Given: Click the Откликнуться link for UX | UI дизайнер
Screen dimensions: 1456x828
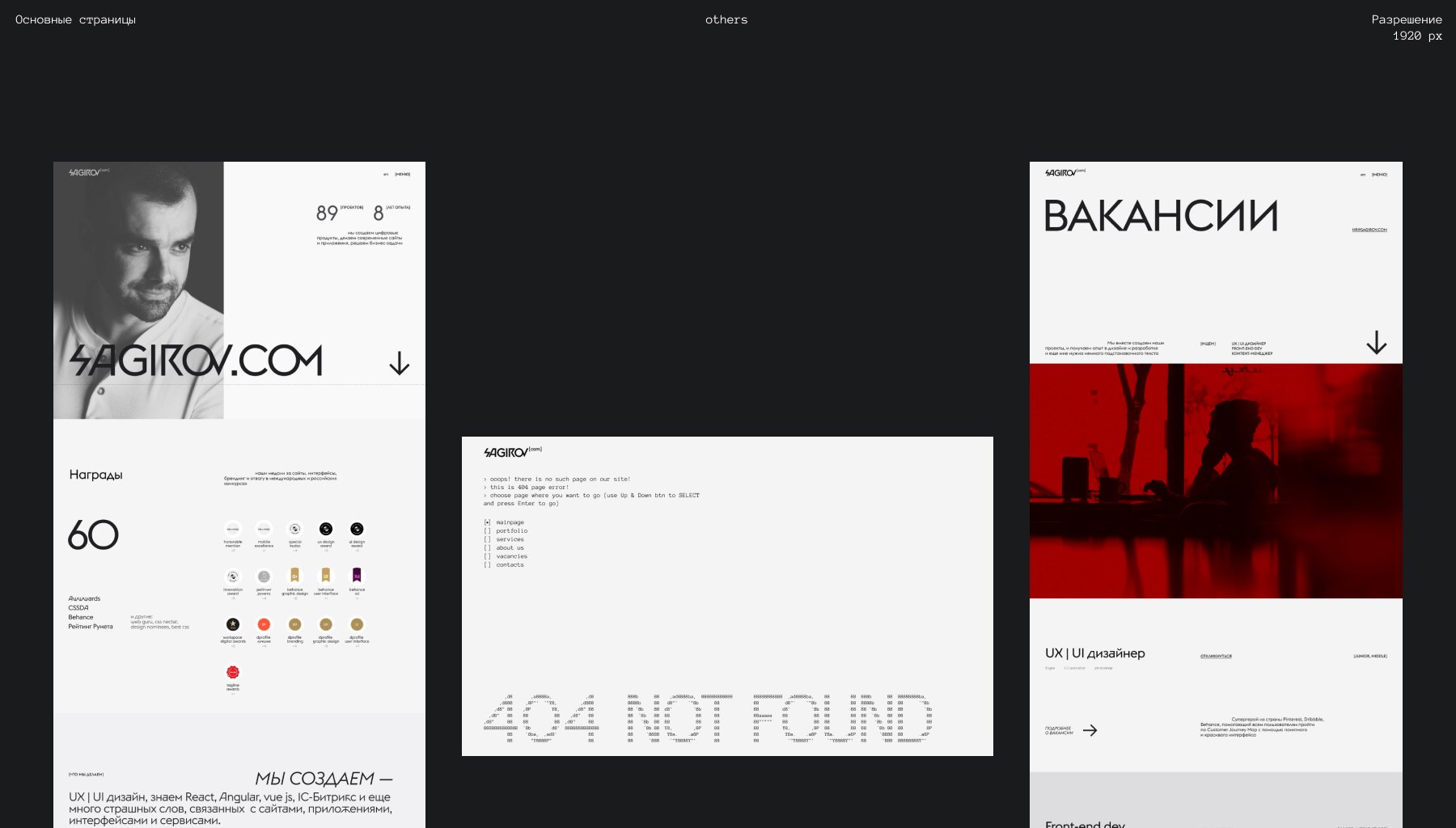Looking at the screenshot, I should pos(1216,656).
